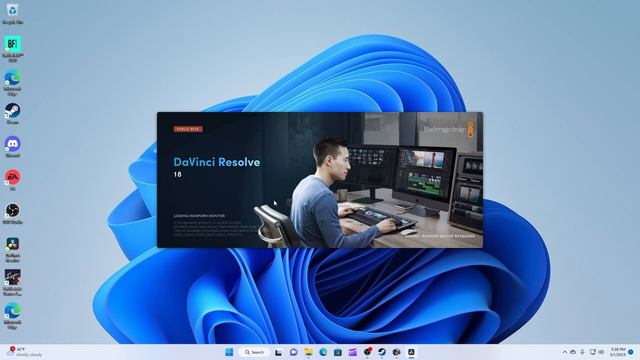Viewport: 640px width, 360px height.
Task: Open Microsoft Store from the taskbar
Action: (338, 352)
